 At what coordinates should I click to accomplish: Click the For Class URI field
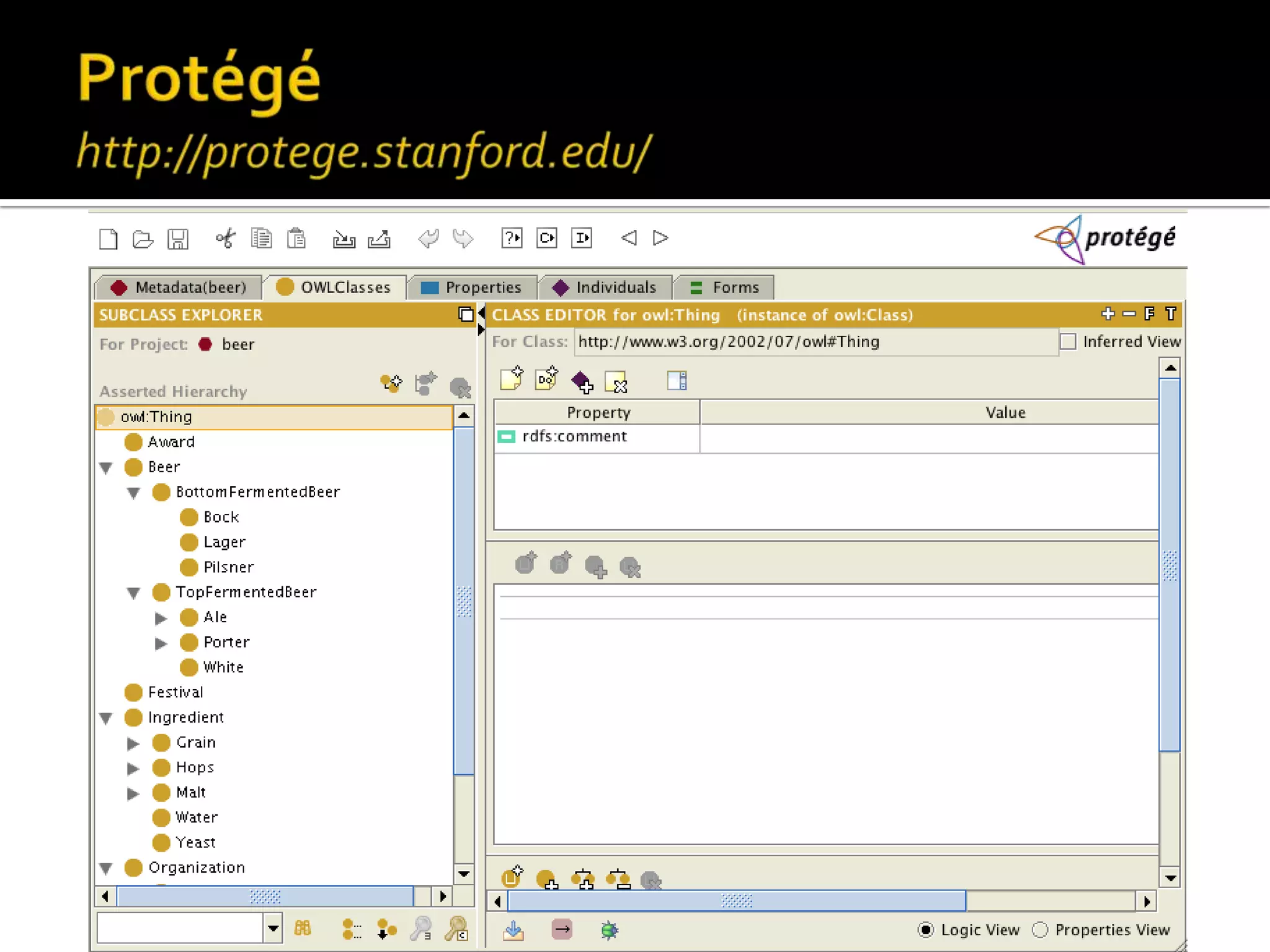tap(816, 342)
